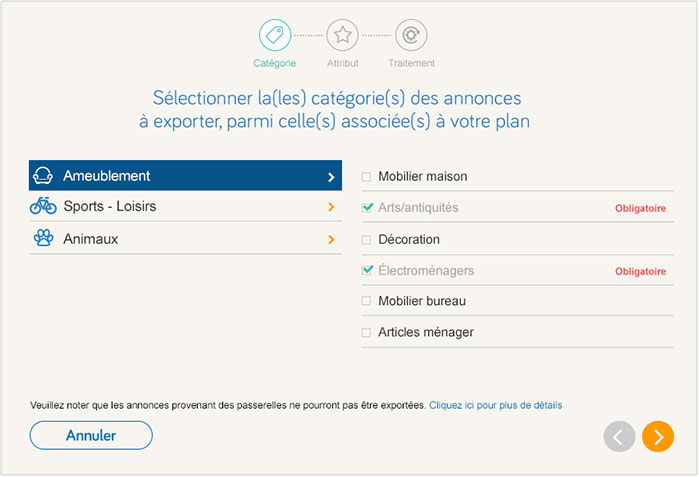
Task: Expand Animaux with its orange chevron
Action: click(x=331, y=240)
